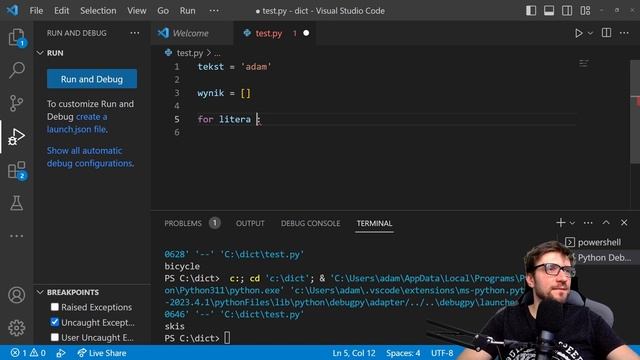640x360 pixels.
Task: Click line number 3 in gutter
Action: coord(177,93)
